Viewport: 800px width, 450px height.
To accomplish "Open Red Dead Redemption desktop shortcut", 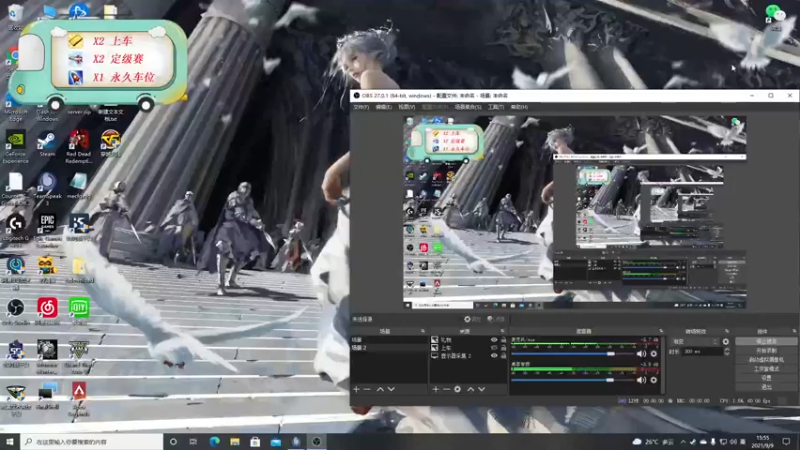I will tap(79, 147).
